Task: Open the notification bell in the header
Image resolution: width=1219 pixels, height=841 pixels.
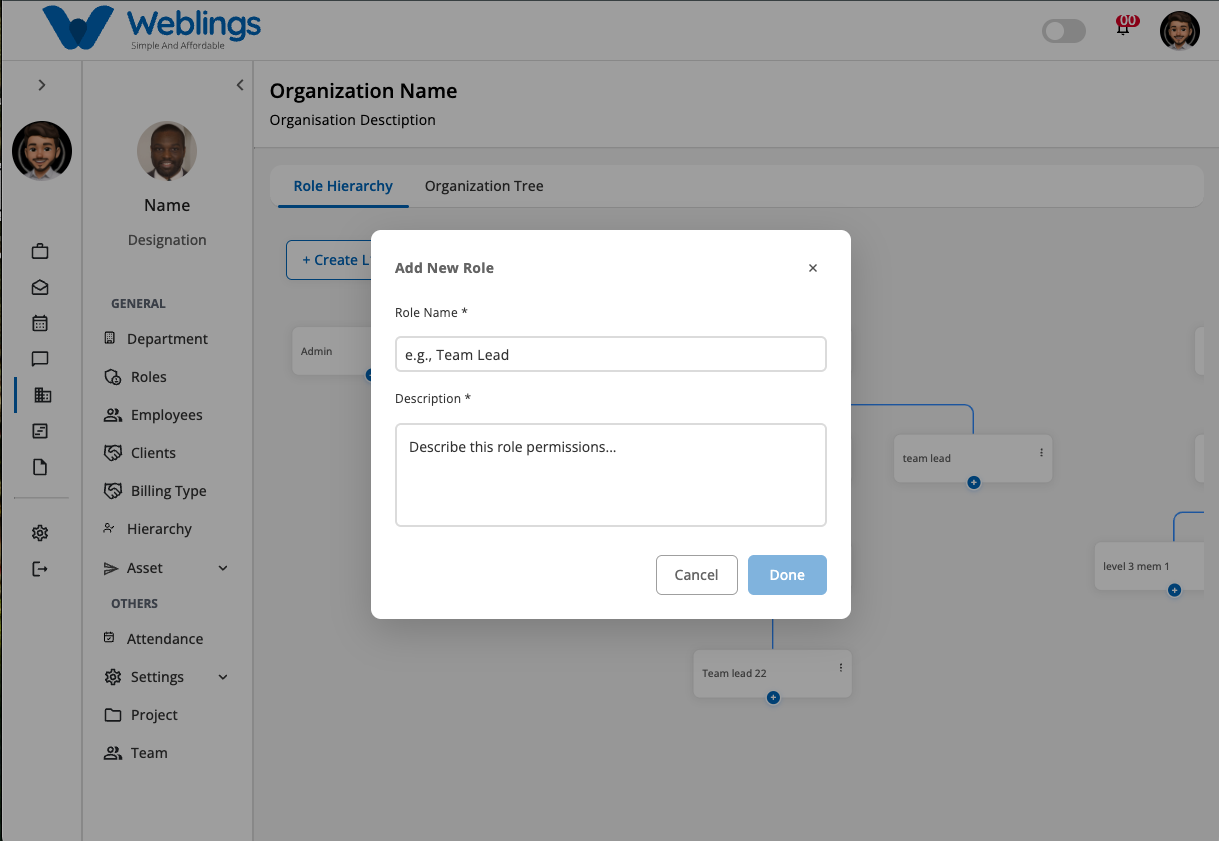Action: [1124, 27]
